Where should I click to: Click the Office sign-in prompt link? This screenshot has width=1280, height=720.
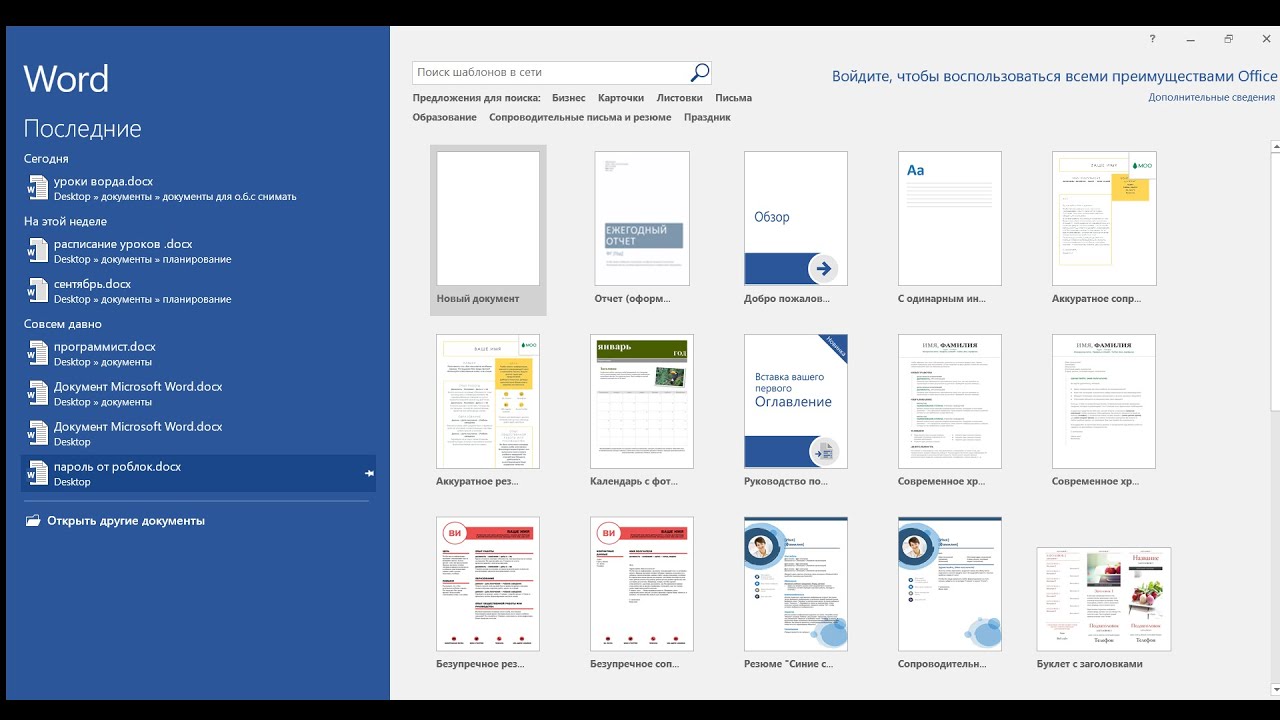pos(1055,76)
